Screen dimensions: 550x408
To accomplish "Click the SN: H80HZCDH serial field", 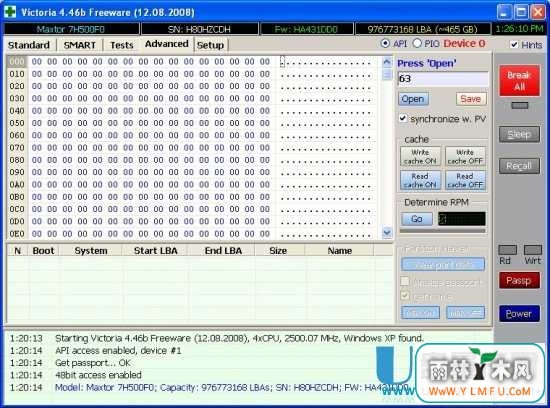I will point(200,29).
